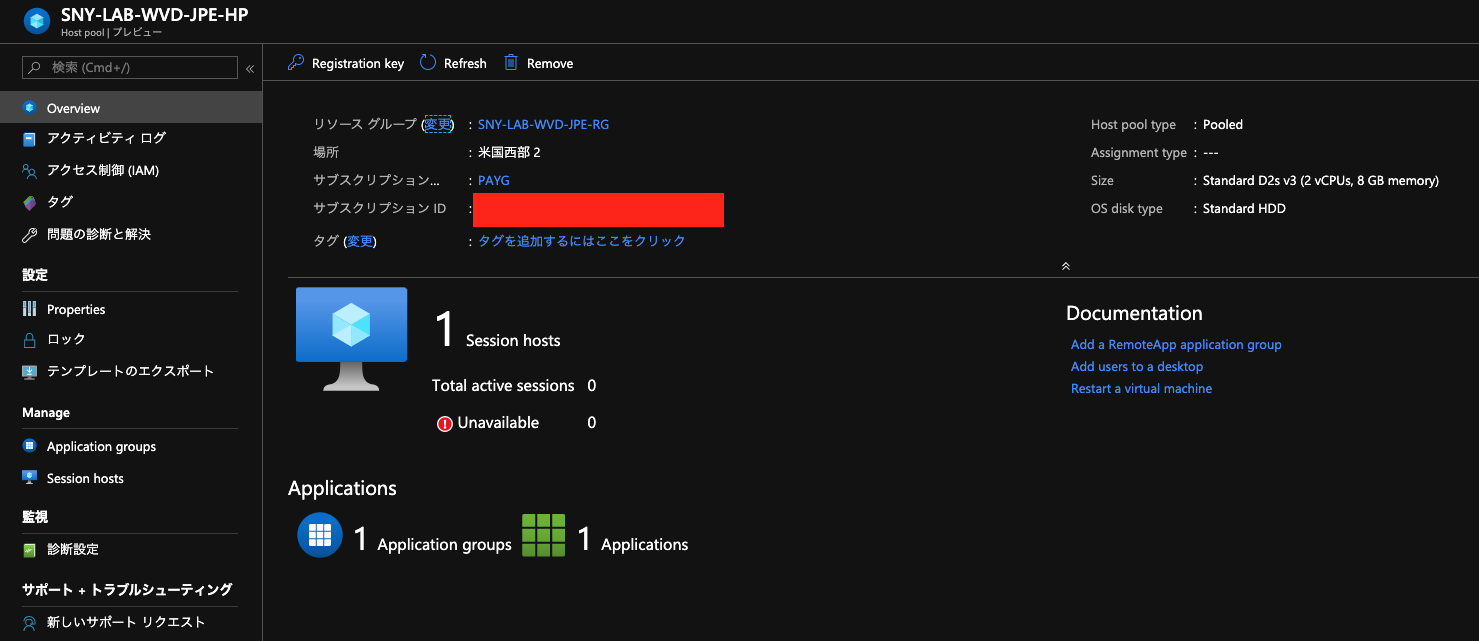Open Overview in the sidebar

point(73,108)
